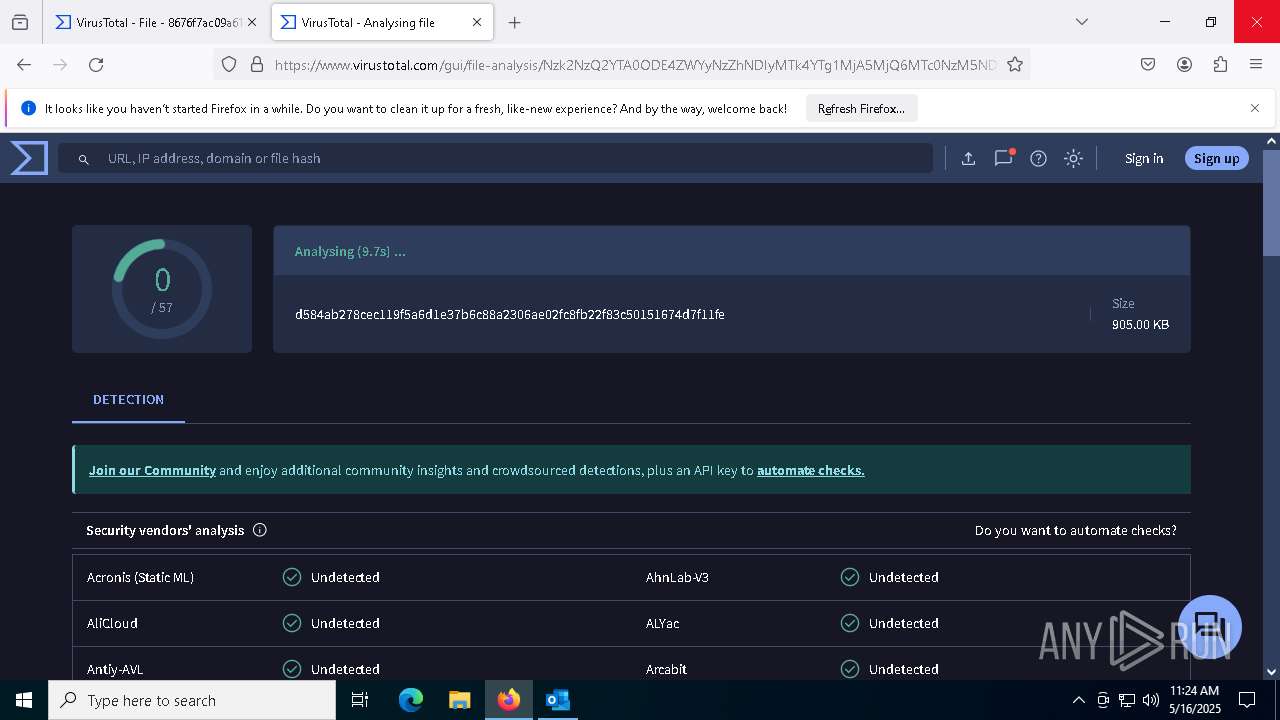Open the DETECTION tab
Screen dimensions: 1280x720
point(128,399)
